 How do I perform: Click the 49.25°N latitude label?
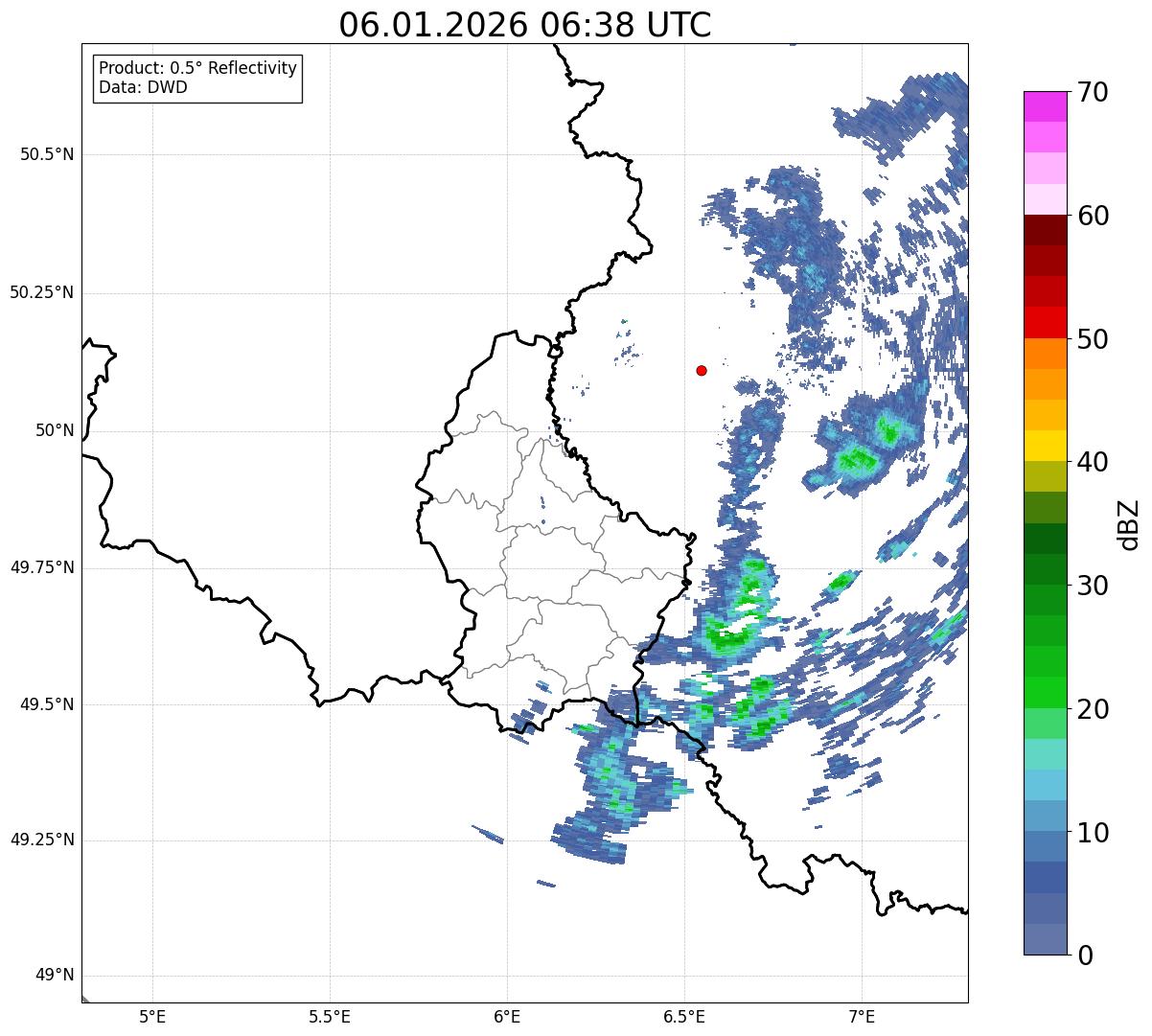(x=42, y=840)
